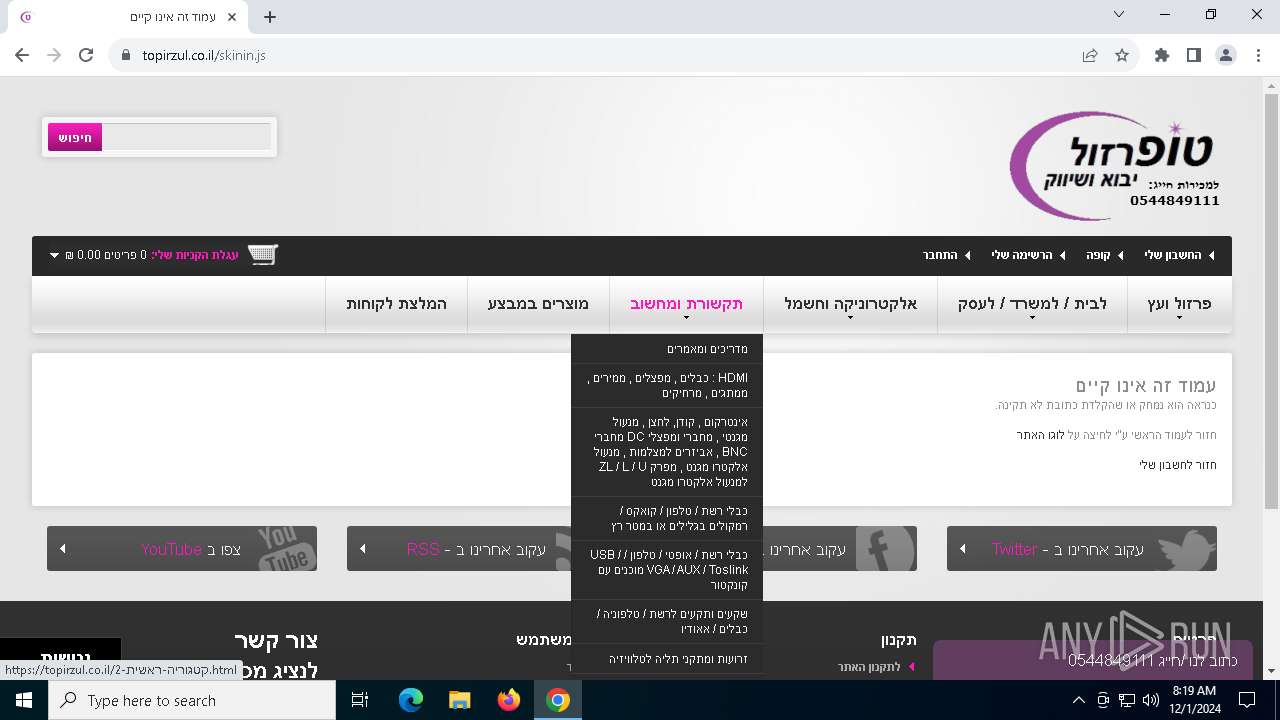The height and width of the screenshot is (720, 1280).
Task: Go back to previous page
Action: click(22, 56)
